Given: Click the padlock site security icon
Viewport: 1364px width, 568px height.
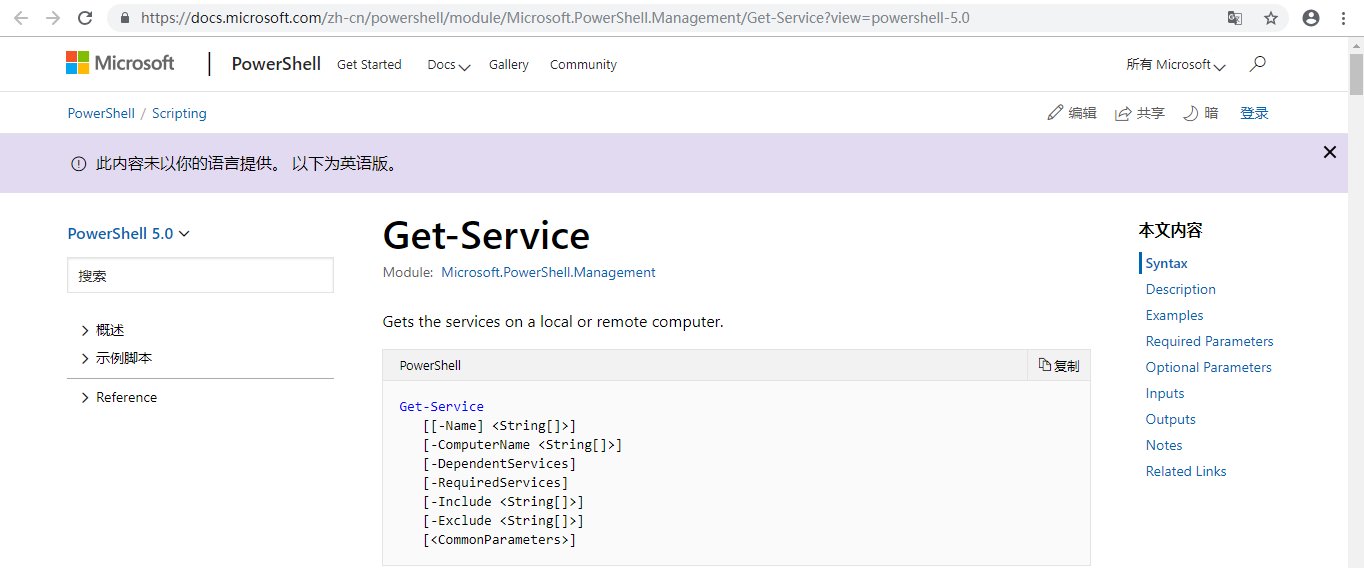Looking at the screenshot, I should [x=125, y=18].
